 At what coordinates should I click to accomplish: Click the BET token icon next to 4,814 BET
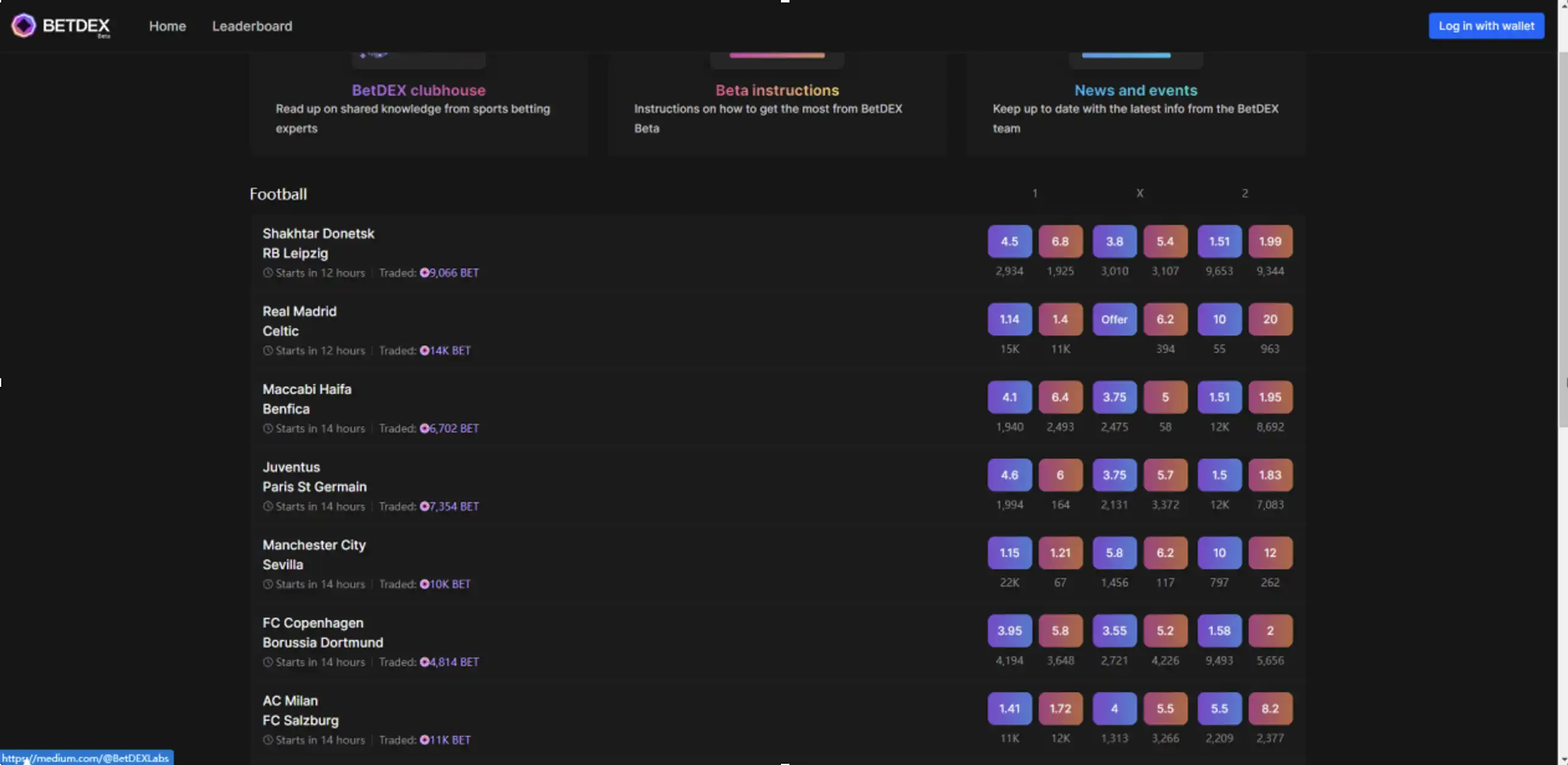[x=424, y=663]
